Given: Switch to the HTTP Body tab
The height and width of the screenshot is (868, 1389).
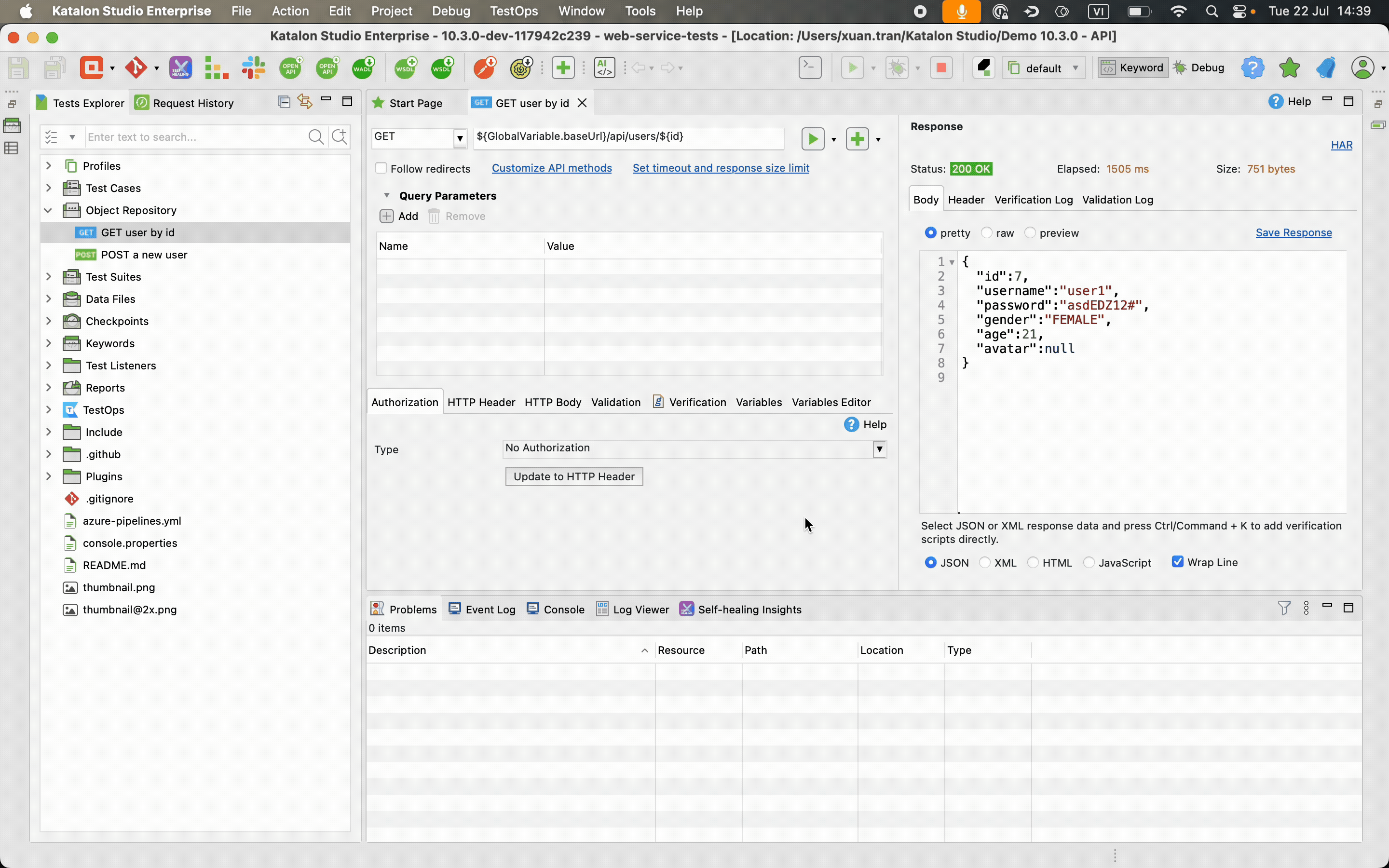Looking at the screenshot, I should (553, 403).
